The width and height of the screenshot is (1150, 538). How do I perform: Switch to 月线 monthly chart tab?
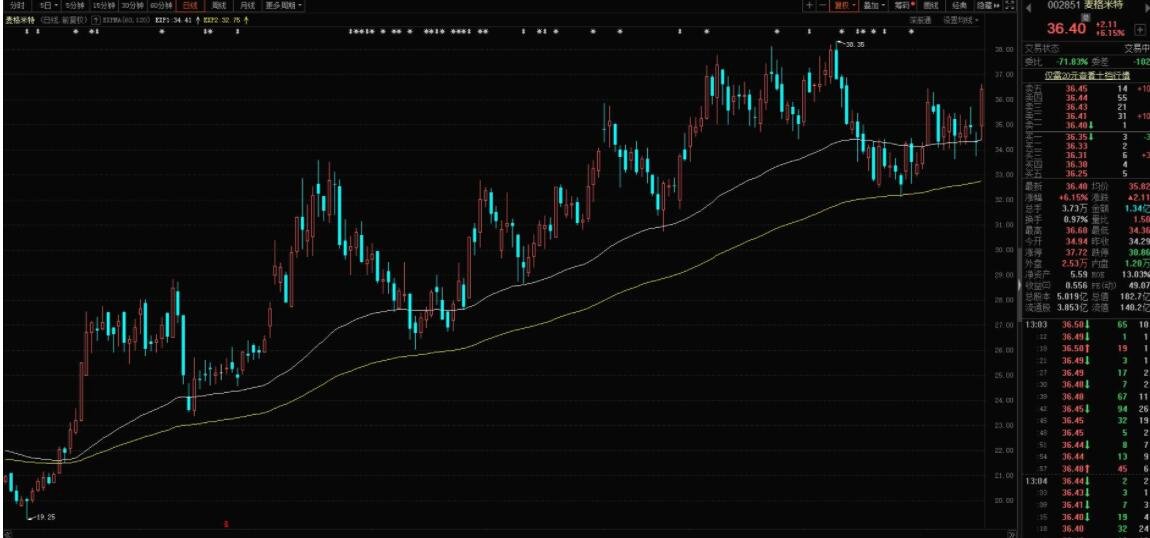click(248, 5)
